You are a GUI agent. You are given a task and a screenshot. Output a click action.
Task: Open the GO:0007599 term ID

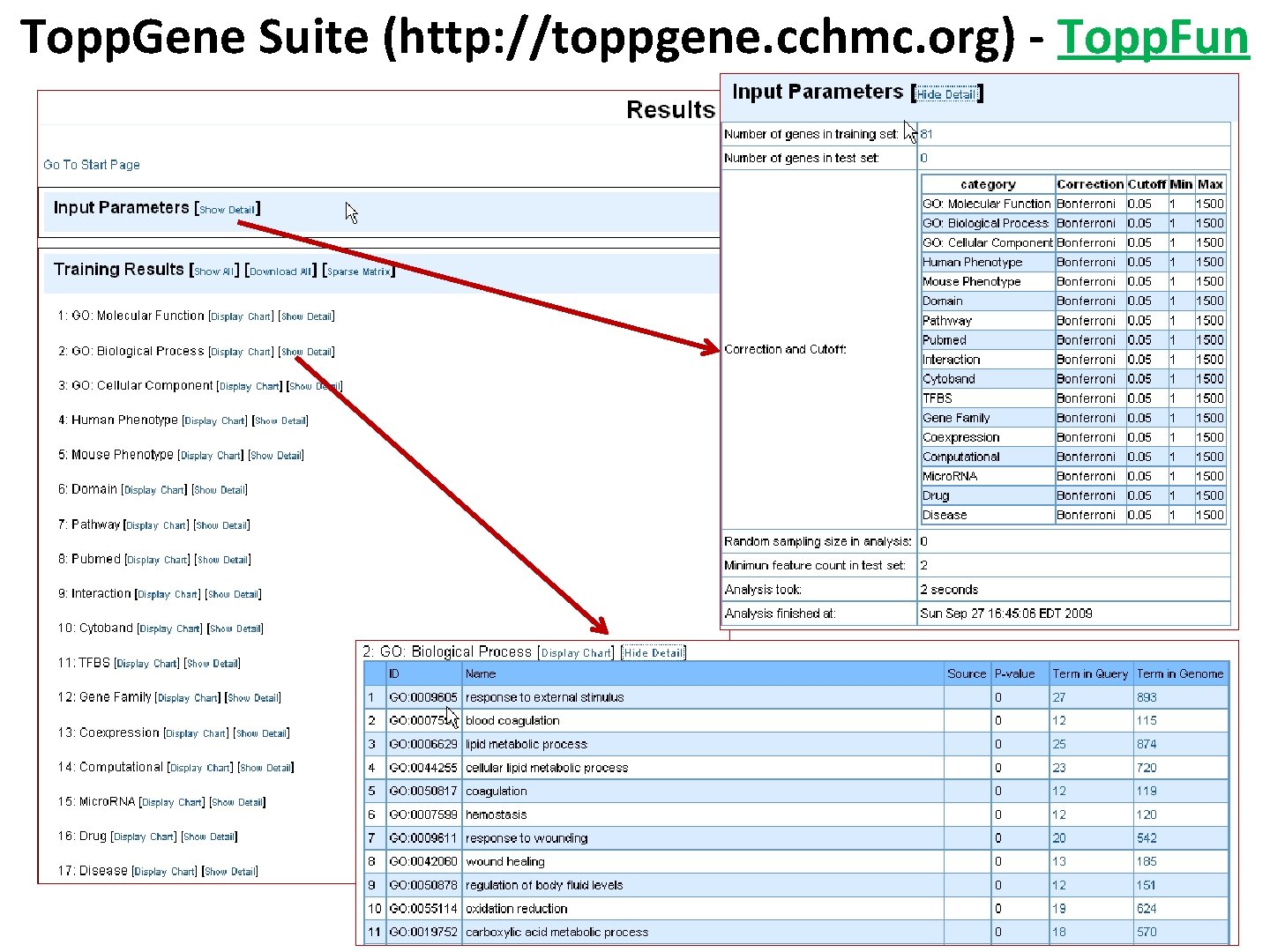coord(423,814)
